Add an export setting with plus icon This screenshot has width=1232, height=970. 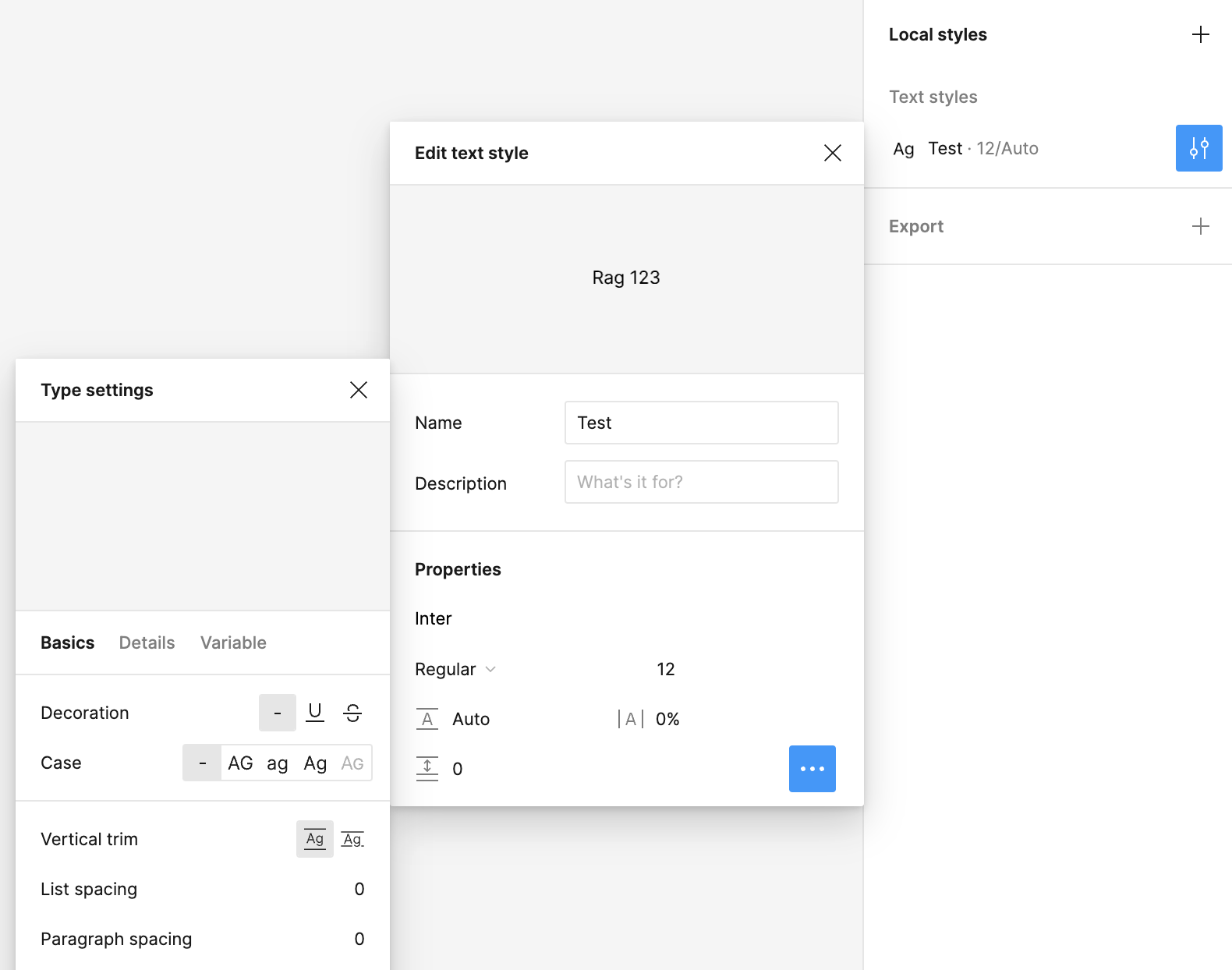coord(1201,226)
